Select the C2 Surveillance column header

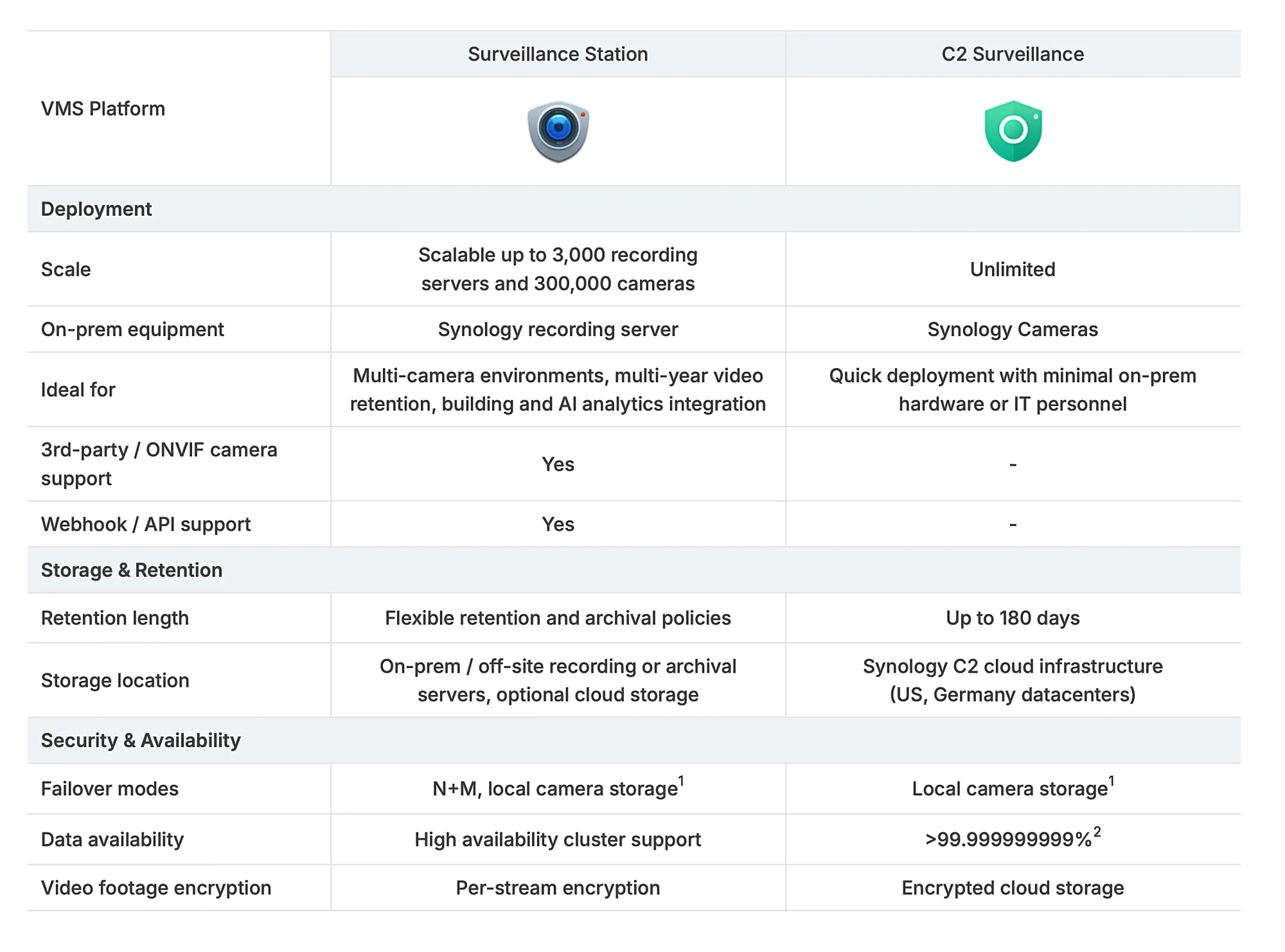[x=1013, y=54]
